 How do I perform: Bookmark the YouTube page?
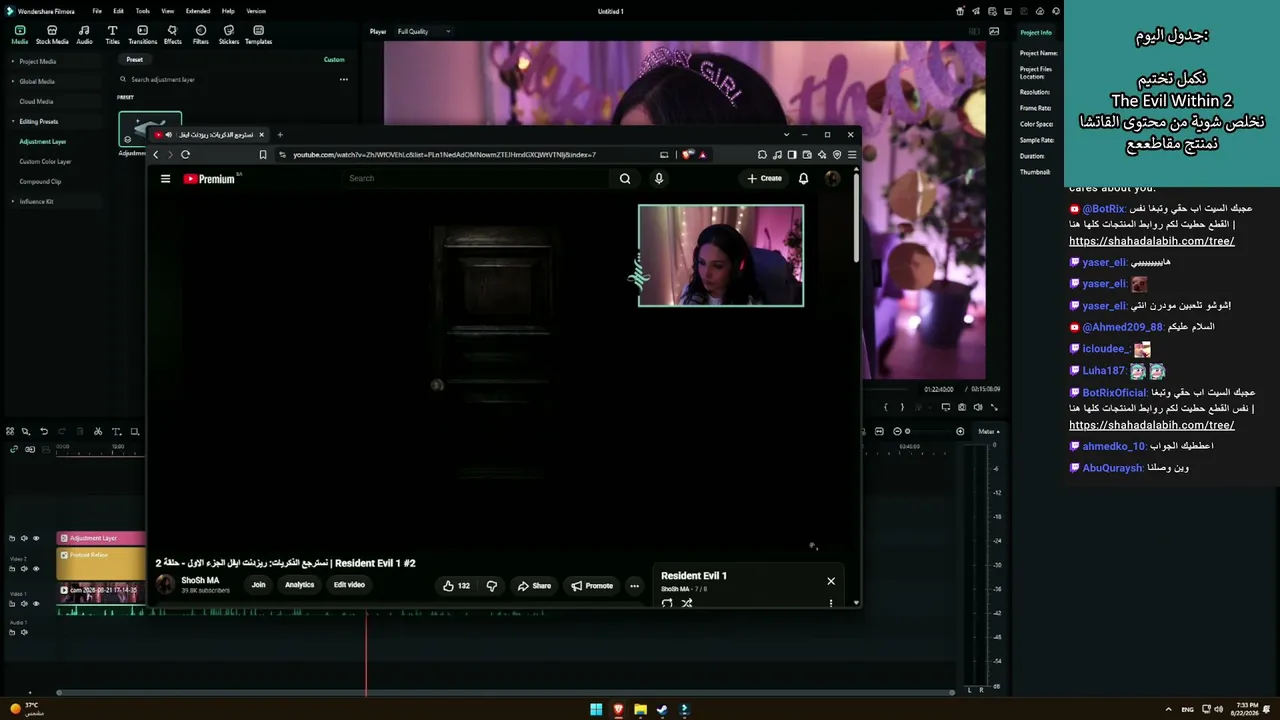click(263, 155)
